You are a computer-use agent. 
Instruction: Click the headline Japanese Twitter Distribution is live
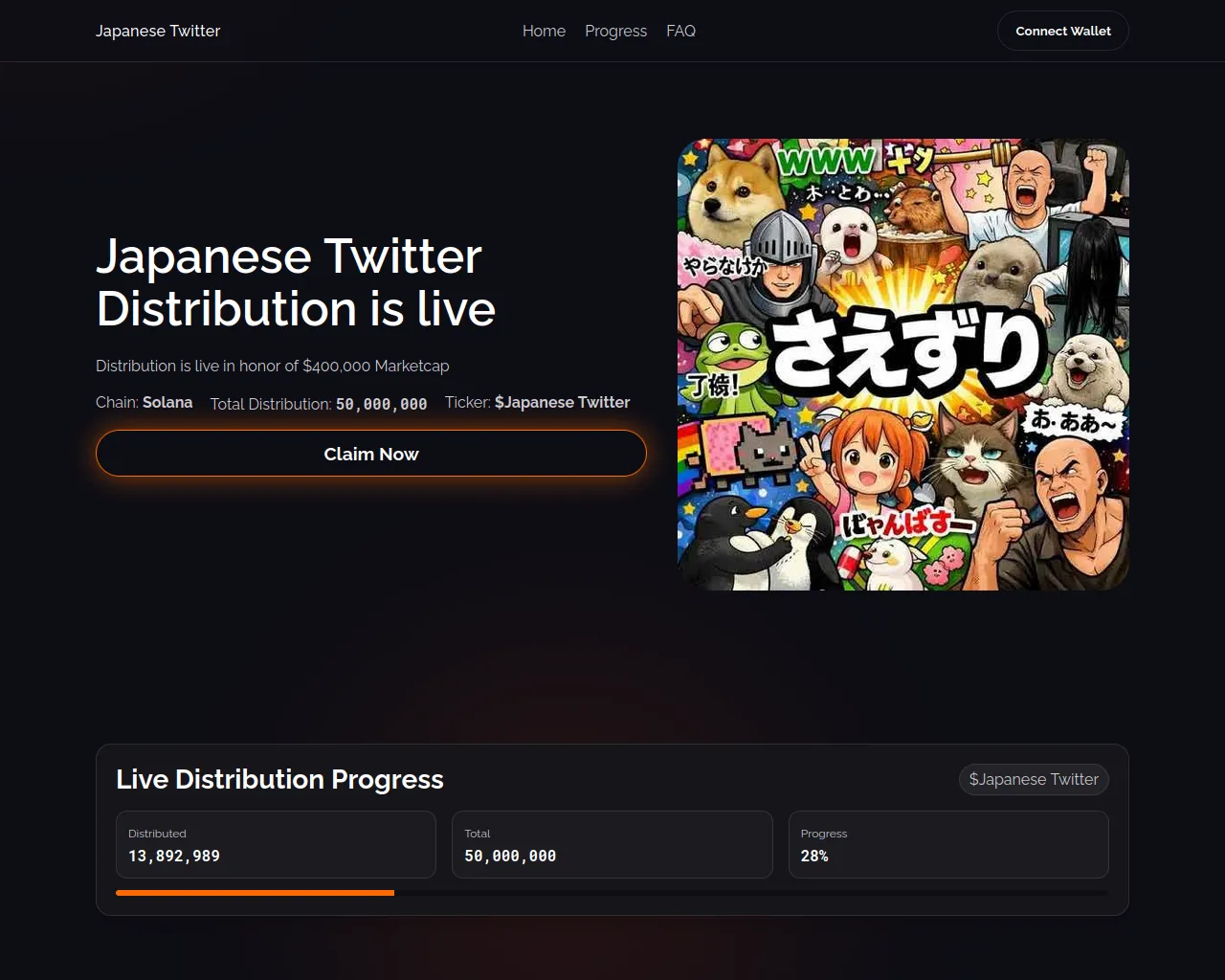tap(296, 282)
